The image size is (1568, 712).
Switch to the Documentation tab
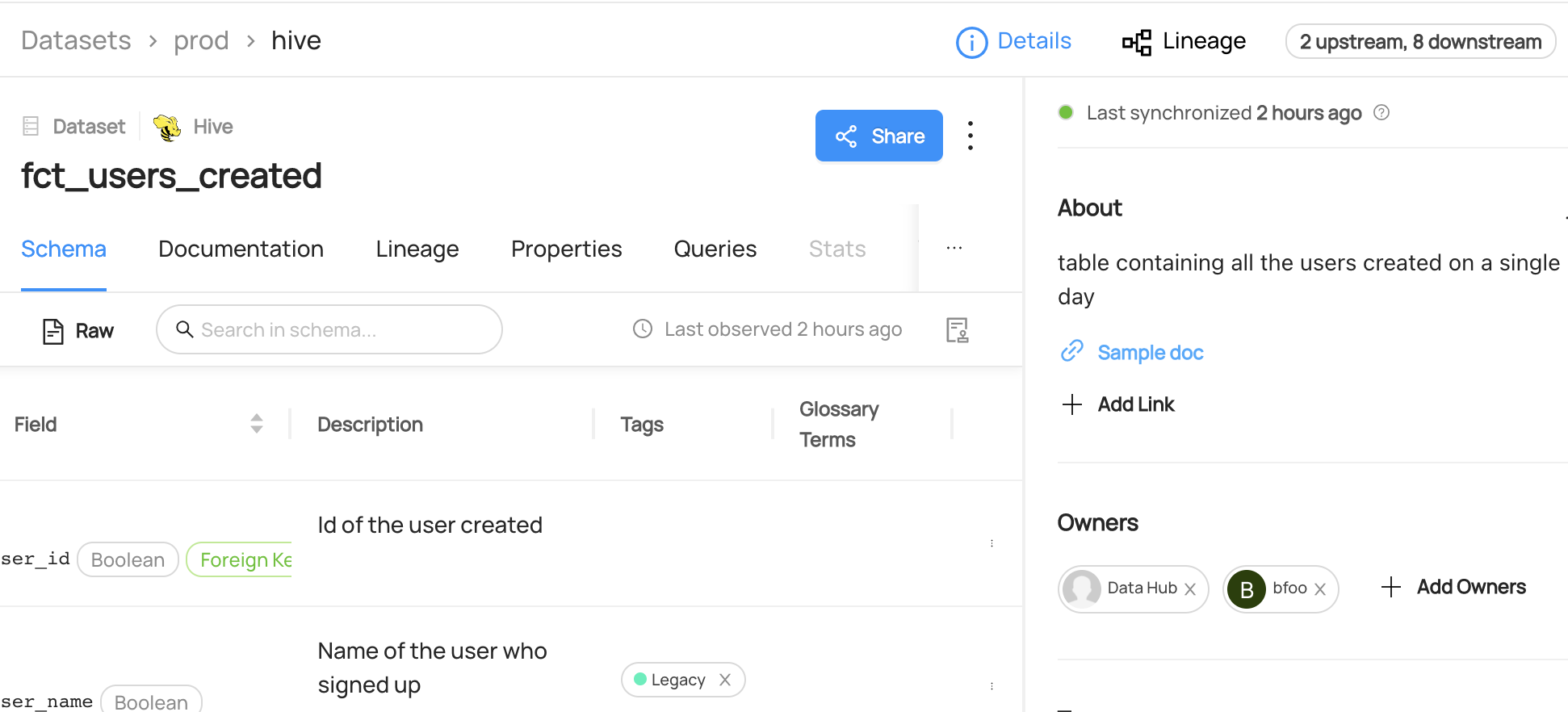tap(241, 249)
